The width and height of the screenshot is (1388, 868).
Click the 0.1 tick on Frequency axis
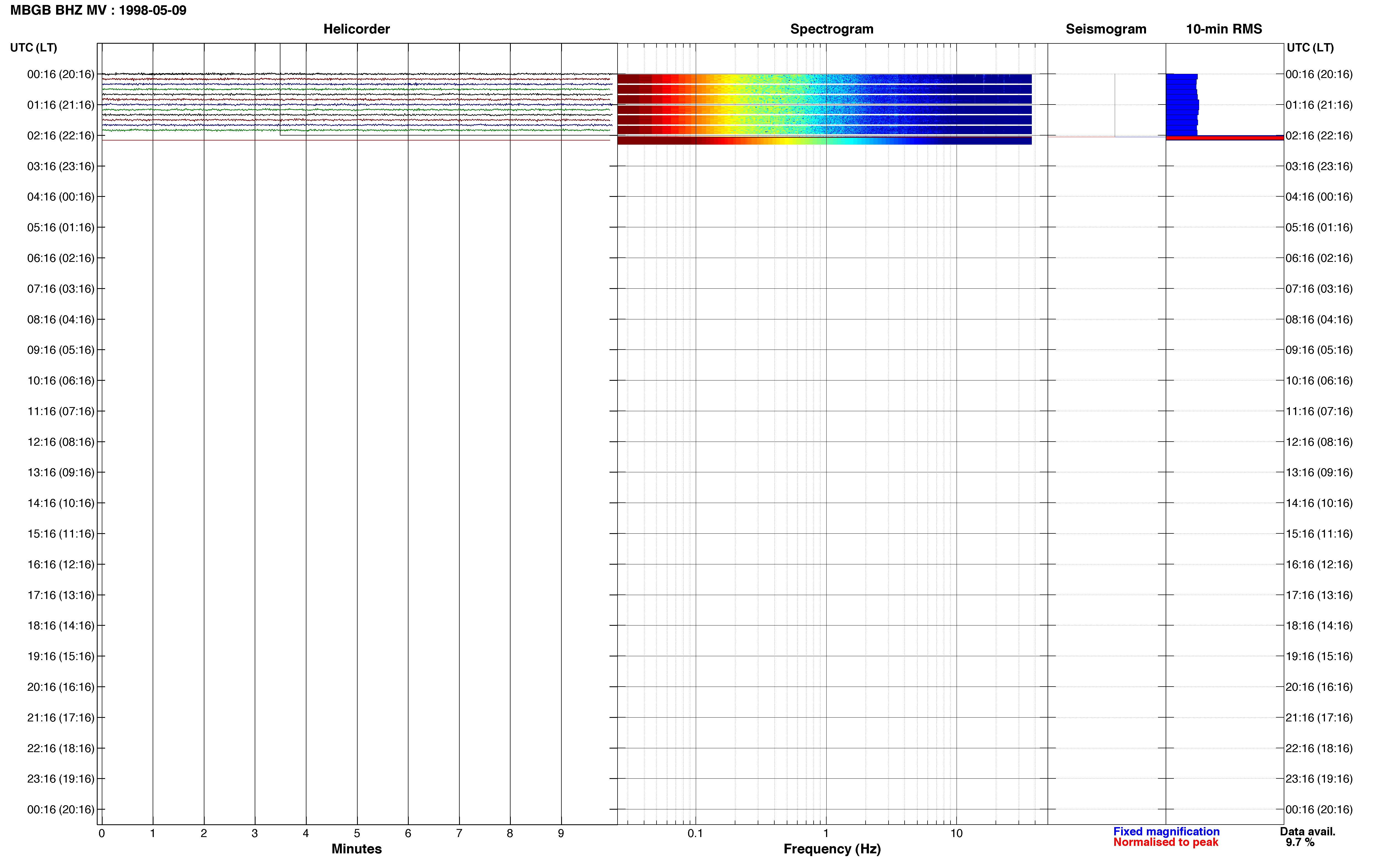coord(695,833)
